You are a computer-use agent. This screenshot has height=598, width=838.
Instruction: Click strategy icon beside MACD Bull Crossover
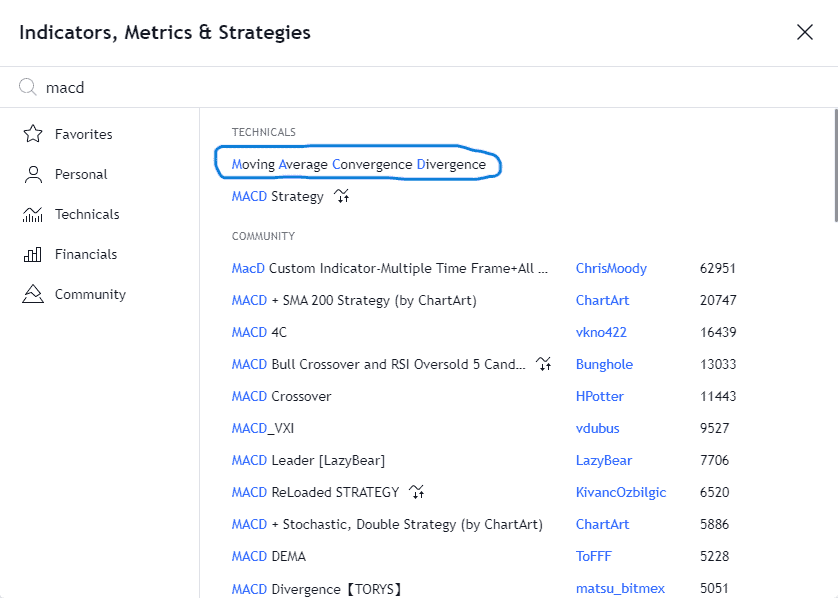pos(544,364)
